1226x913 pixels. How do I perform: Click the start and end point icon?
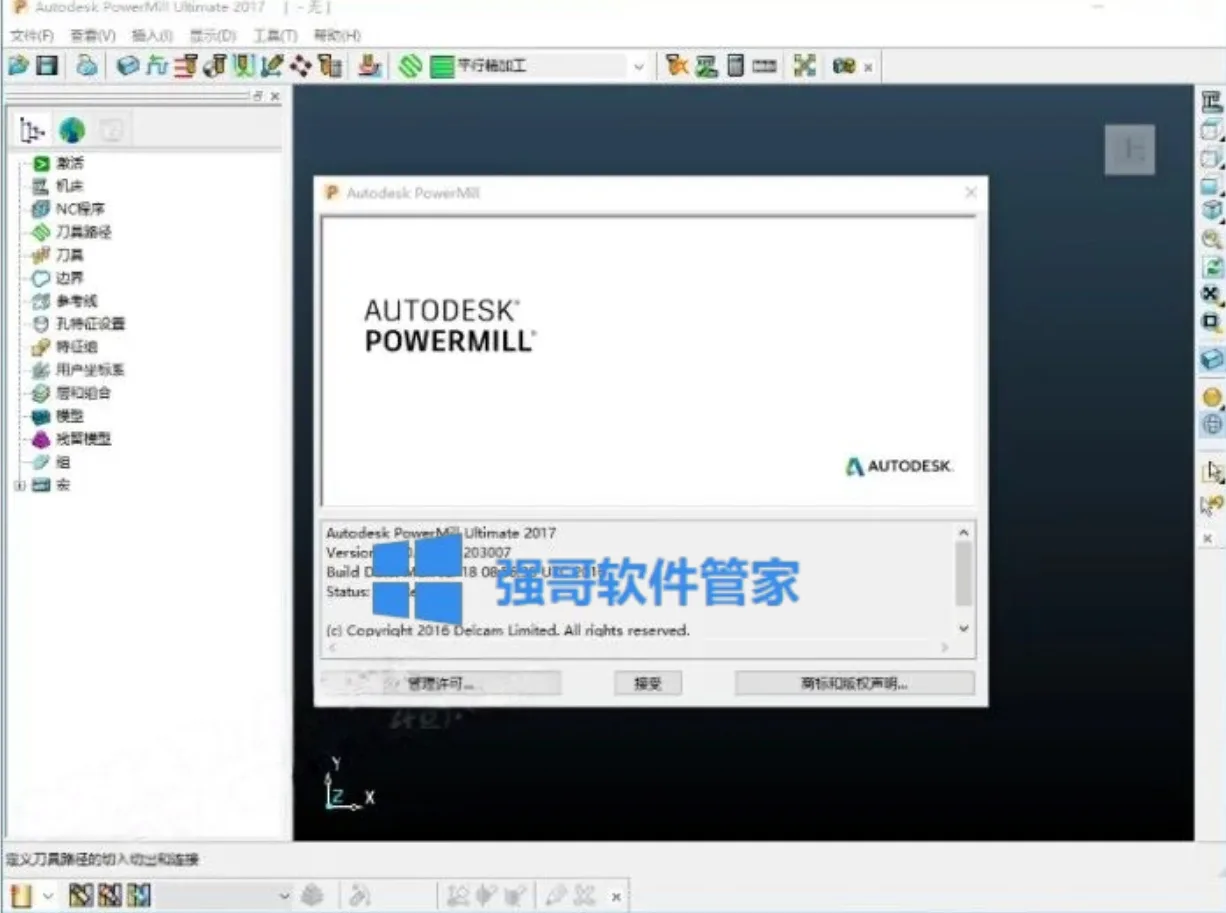pyautogui.click(x=214, y=66)
